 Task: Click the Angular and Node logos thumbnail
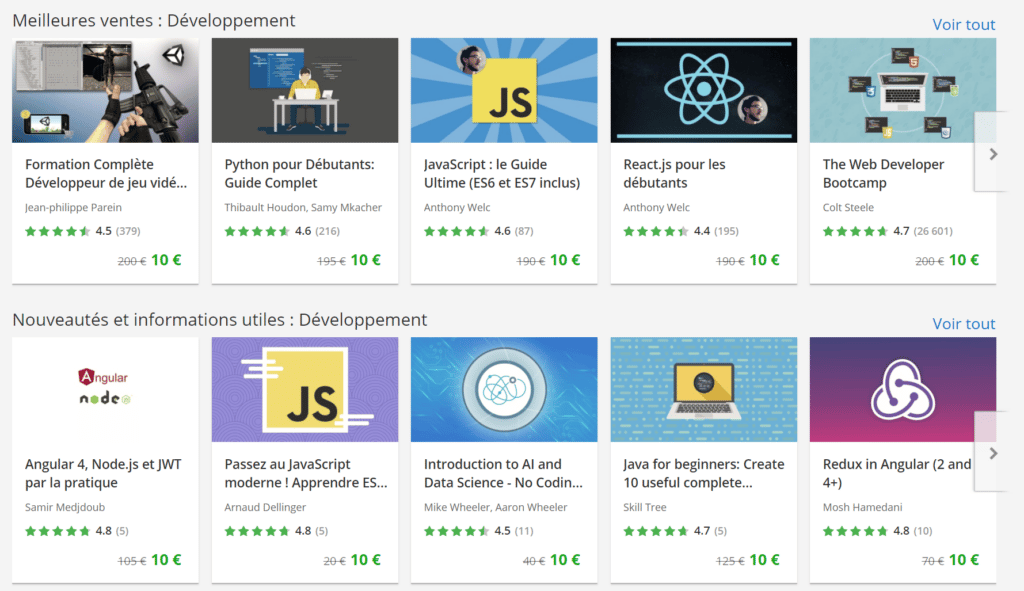point(104,389)
